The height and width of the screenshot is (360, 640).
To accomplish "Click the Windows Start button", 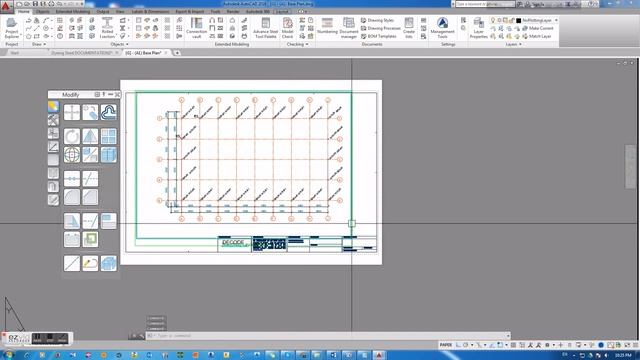I will (x=7, y=355).
